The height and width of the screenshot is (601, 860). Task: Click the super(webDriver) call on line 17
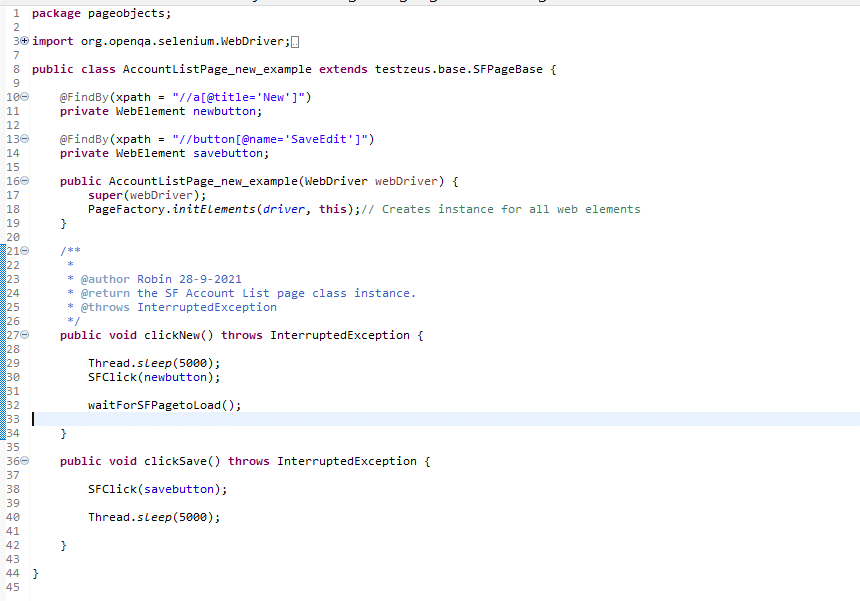click(147, 195)
